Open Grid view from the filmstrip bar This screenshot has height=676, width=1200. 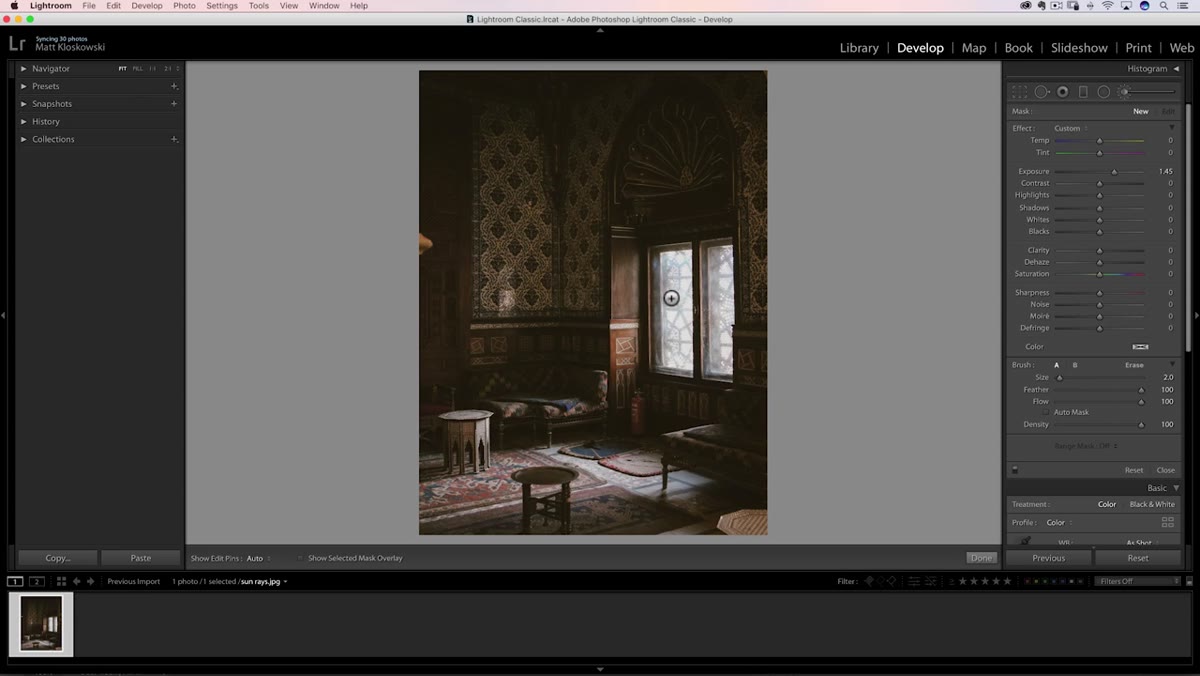click(x=61, y=581)
